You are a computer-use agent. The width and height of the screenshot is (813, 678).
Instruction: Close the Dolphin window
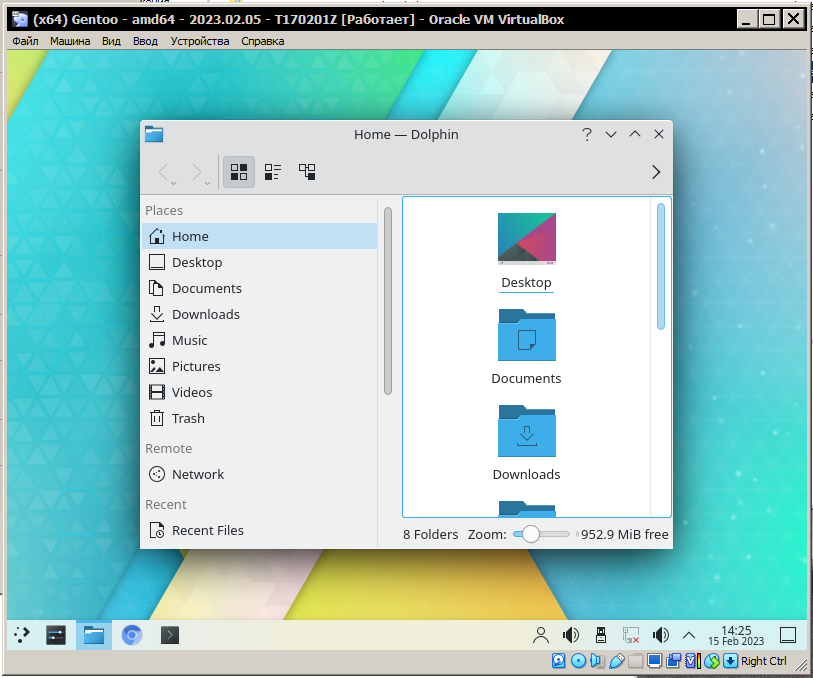pyautogui.click(x=658, y=134)
